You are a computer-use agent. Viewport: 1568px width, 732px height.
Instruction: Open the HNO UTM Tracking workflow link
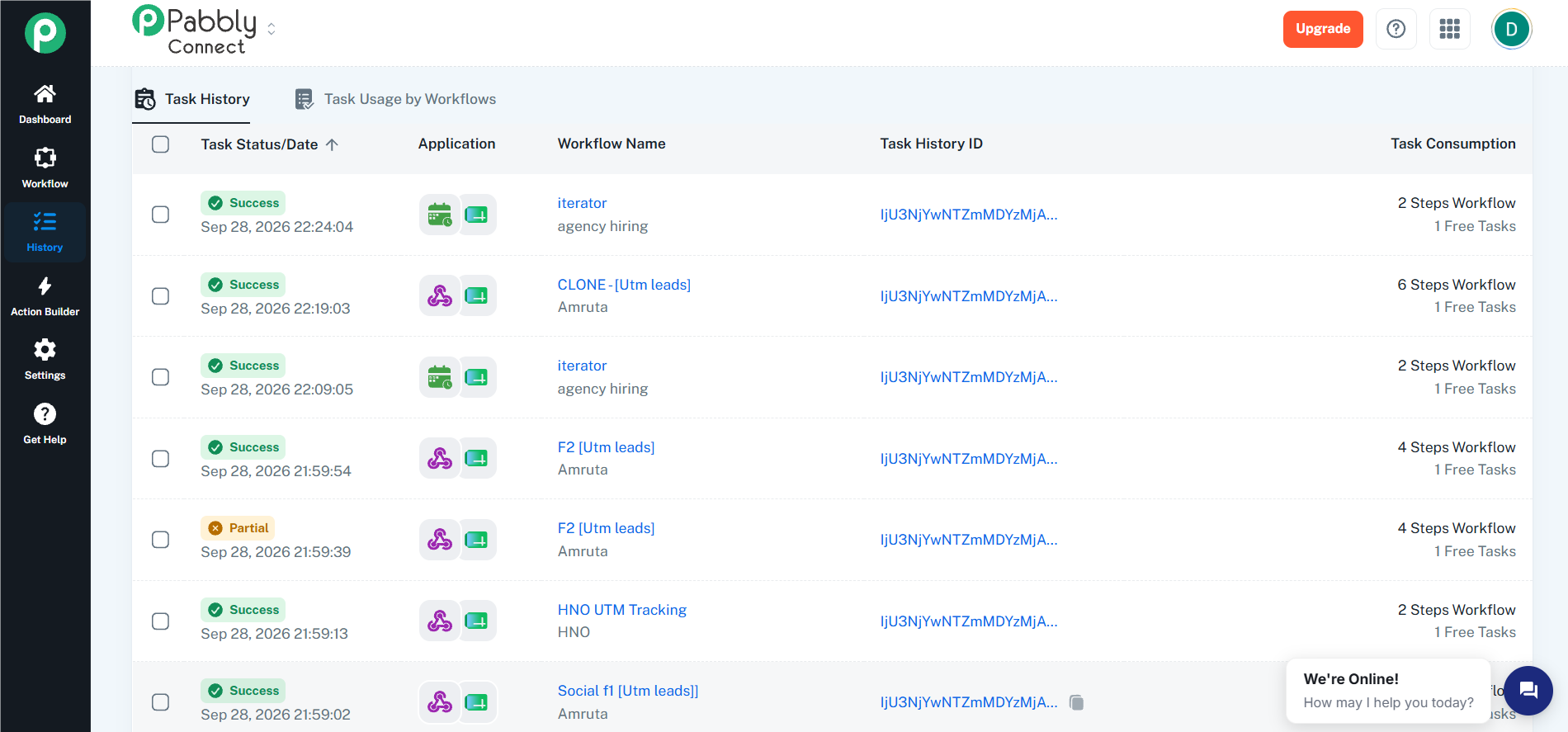tap(622, 610)
